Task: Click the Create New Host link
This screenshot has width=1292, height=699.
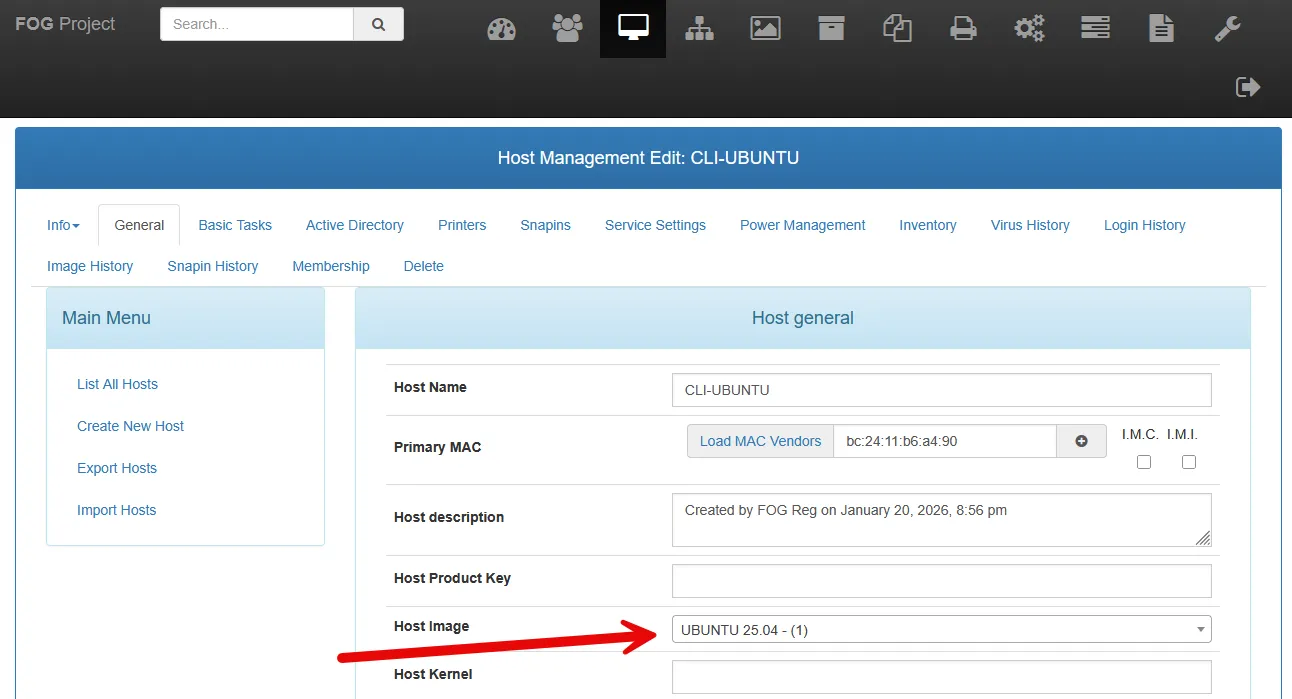Action: 130,426
